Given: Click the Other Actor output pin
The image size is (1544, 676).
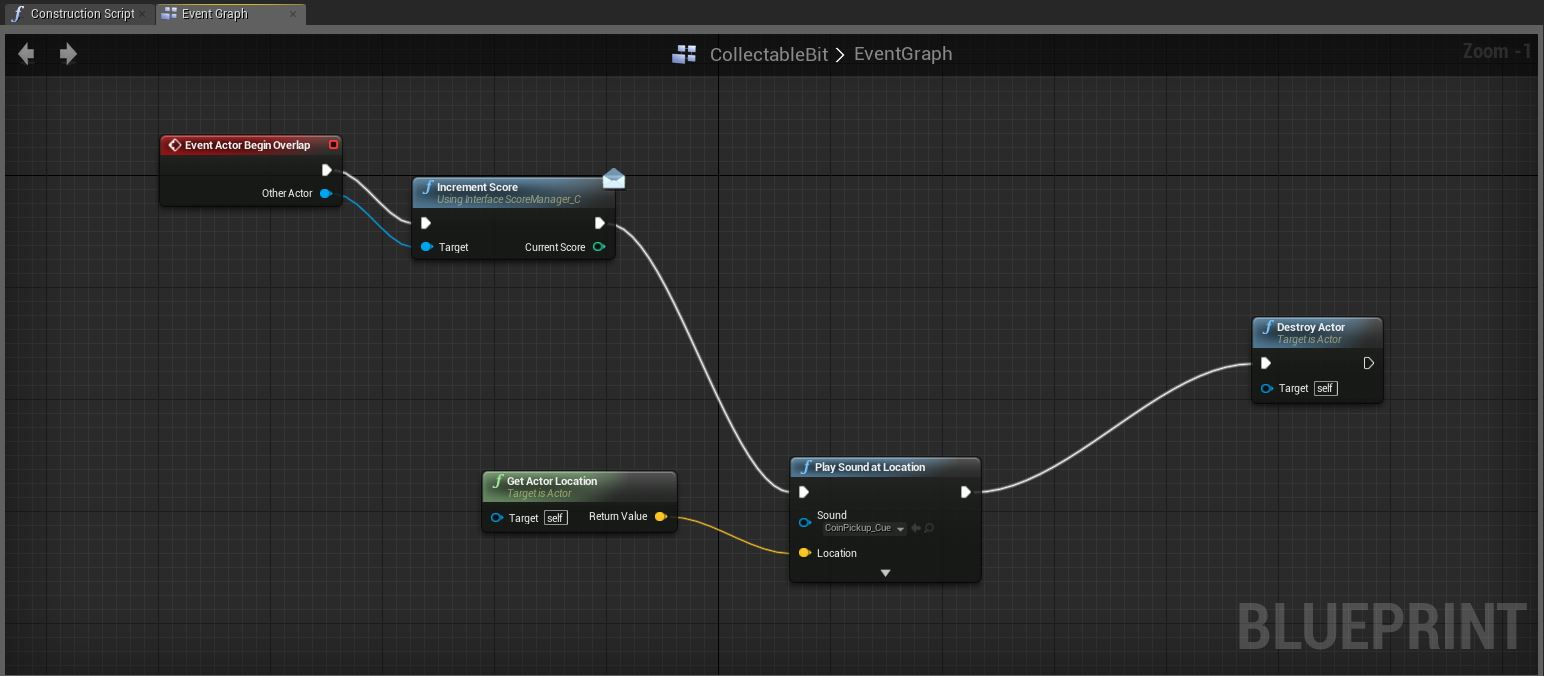Looking at the screenshot, I should [x=326, y=193].
